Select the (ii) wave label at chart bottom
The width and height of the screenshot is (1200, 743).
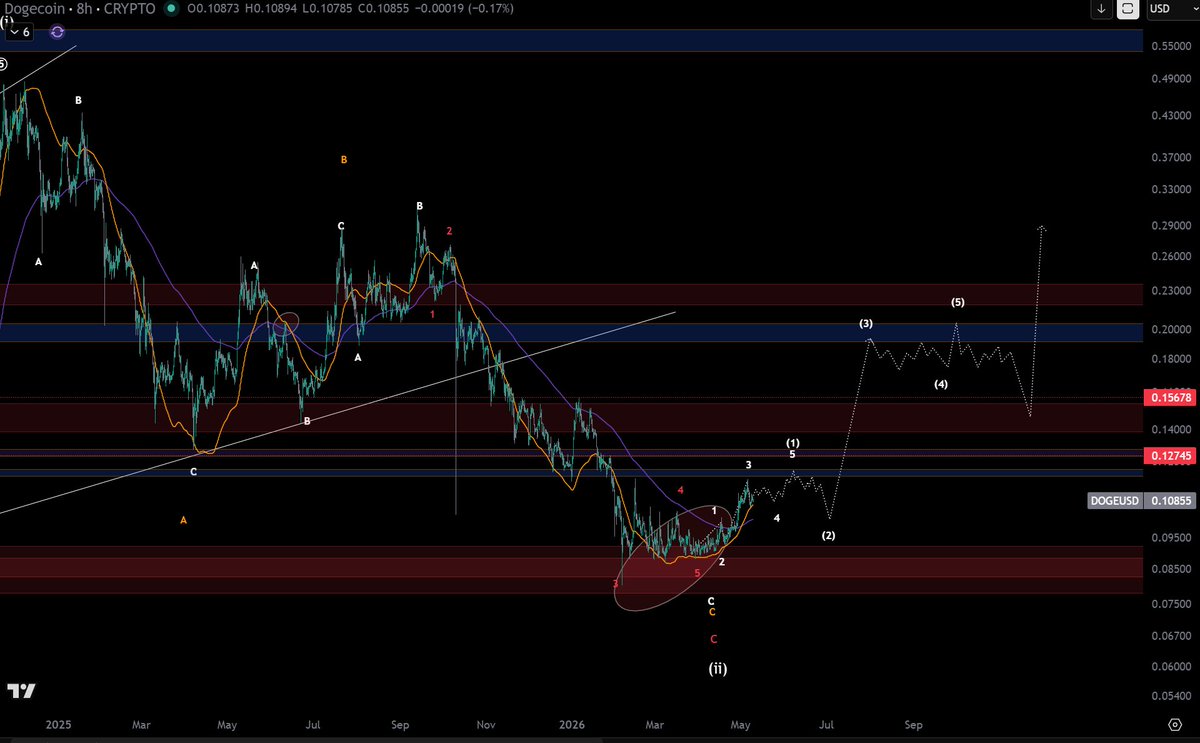[718, 670]
